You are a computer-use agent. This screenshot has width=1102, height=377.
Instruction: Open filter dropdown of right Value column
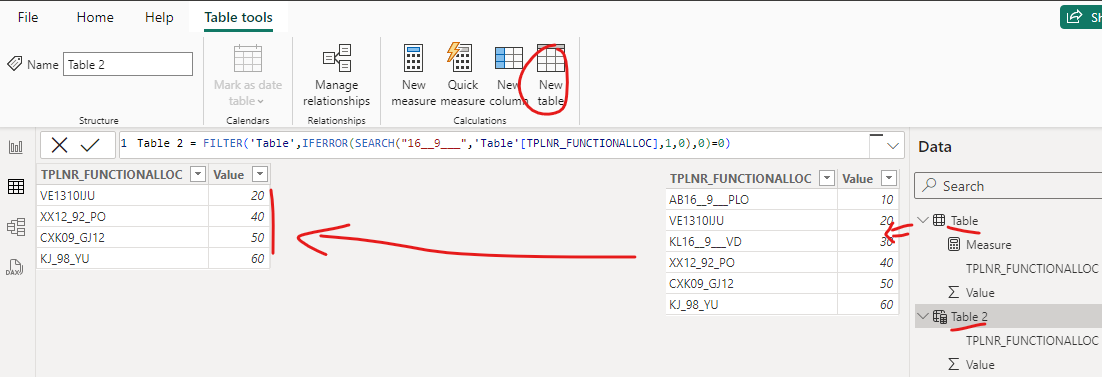point(889,178)
